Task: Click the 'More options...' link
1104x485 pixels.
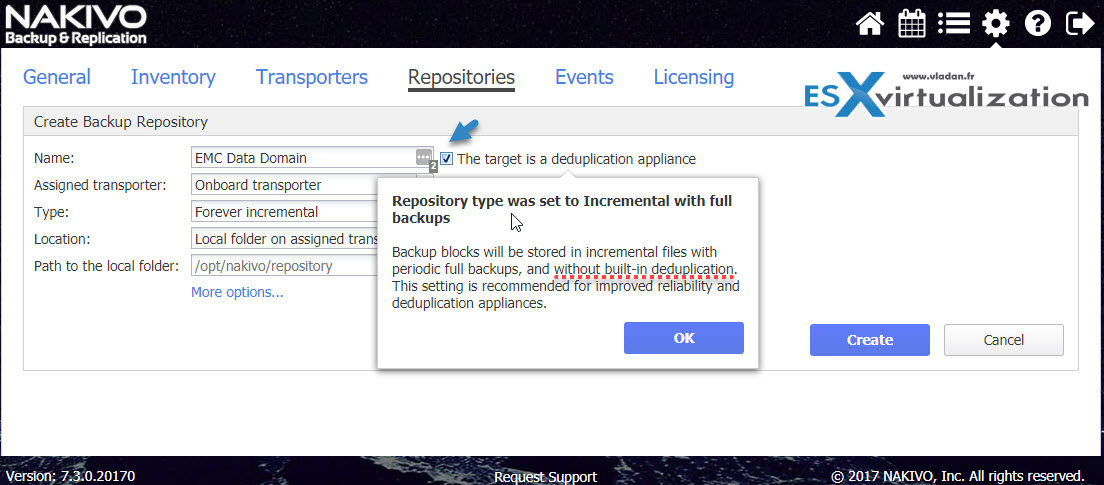Action: point(237,292)
